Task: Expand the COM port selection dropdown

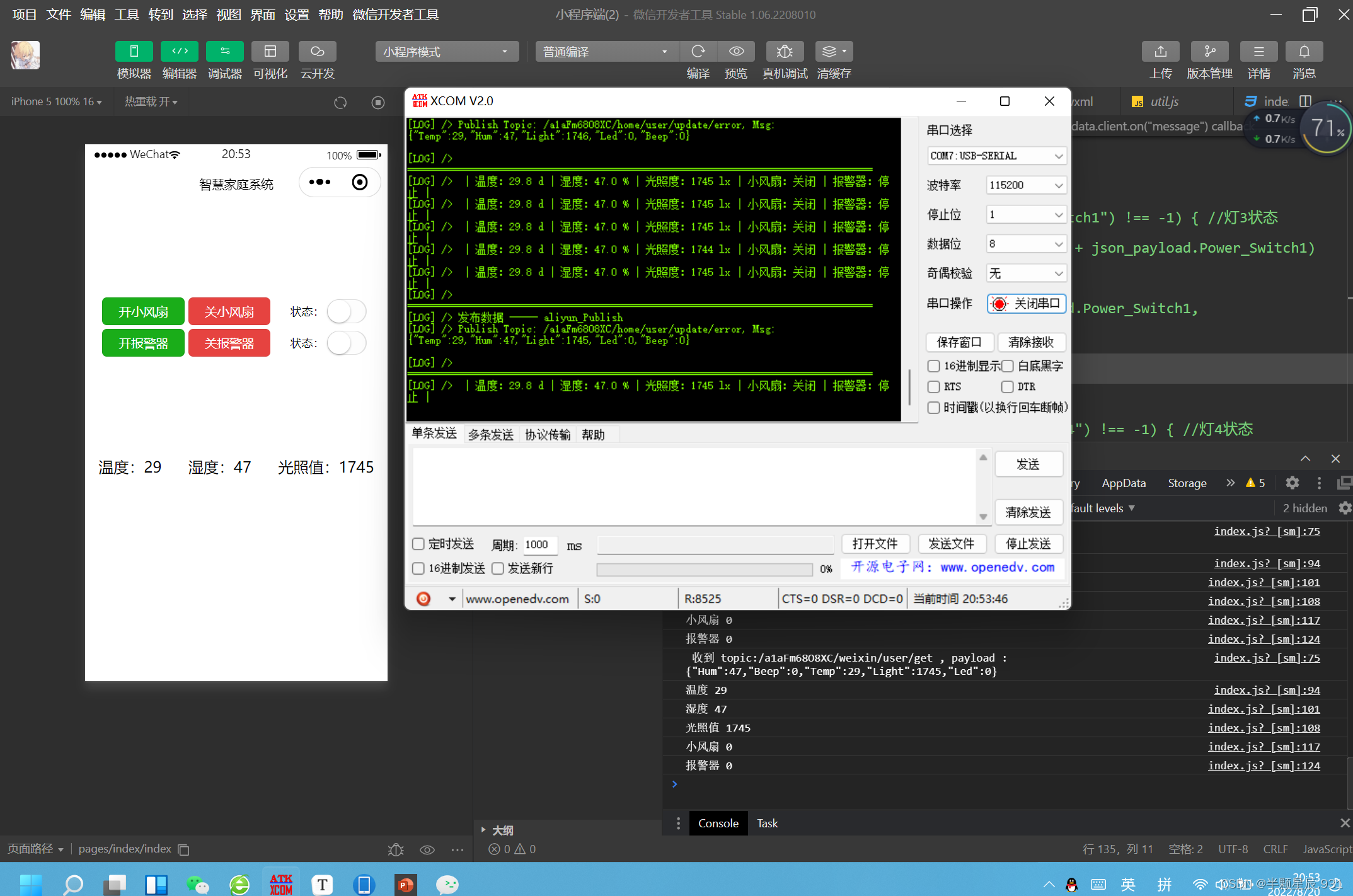Action: (996, 156)
